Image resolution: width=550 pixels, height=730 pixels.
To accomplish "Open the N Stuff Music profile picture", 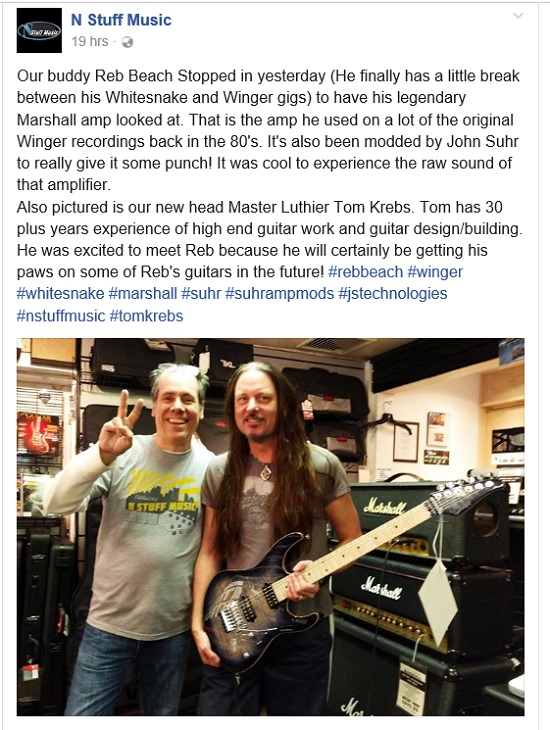I will click(39, 30).
